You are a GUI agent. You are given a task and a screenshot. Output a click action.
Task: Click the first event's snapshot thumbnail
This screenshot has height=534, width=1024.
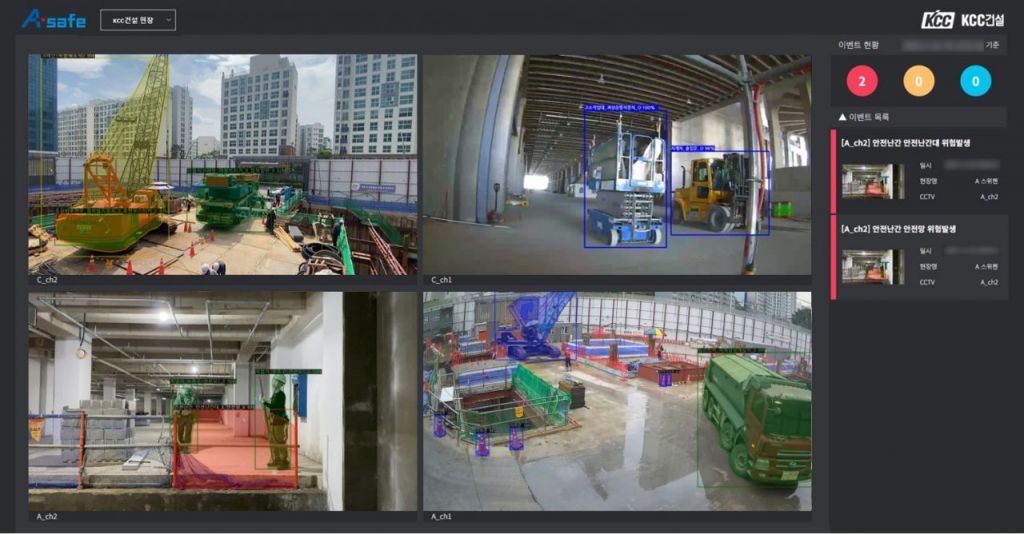(866, 181)
